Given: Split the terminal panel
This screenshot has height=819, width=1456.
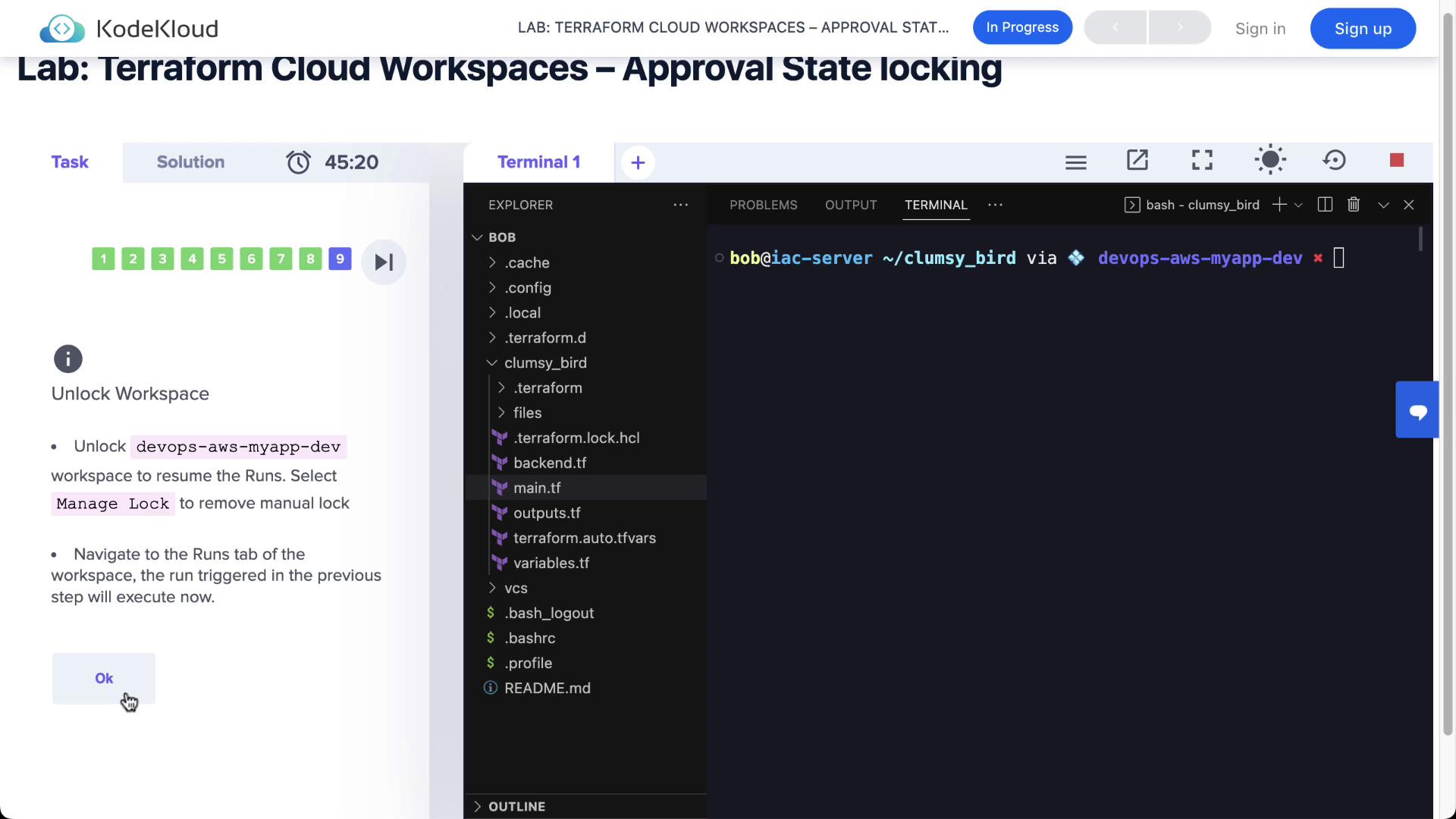Looking at the screenshot, I should pyautogui.click(x=1325, y=205).
